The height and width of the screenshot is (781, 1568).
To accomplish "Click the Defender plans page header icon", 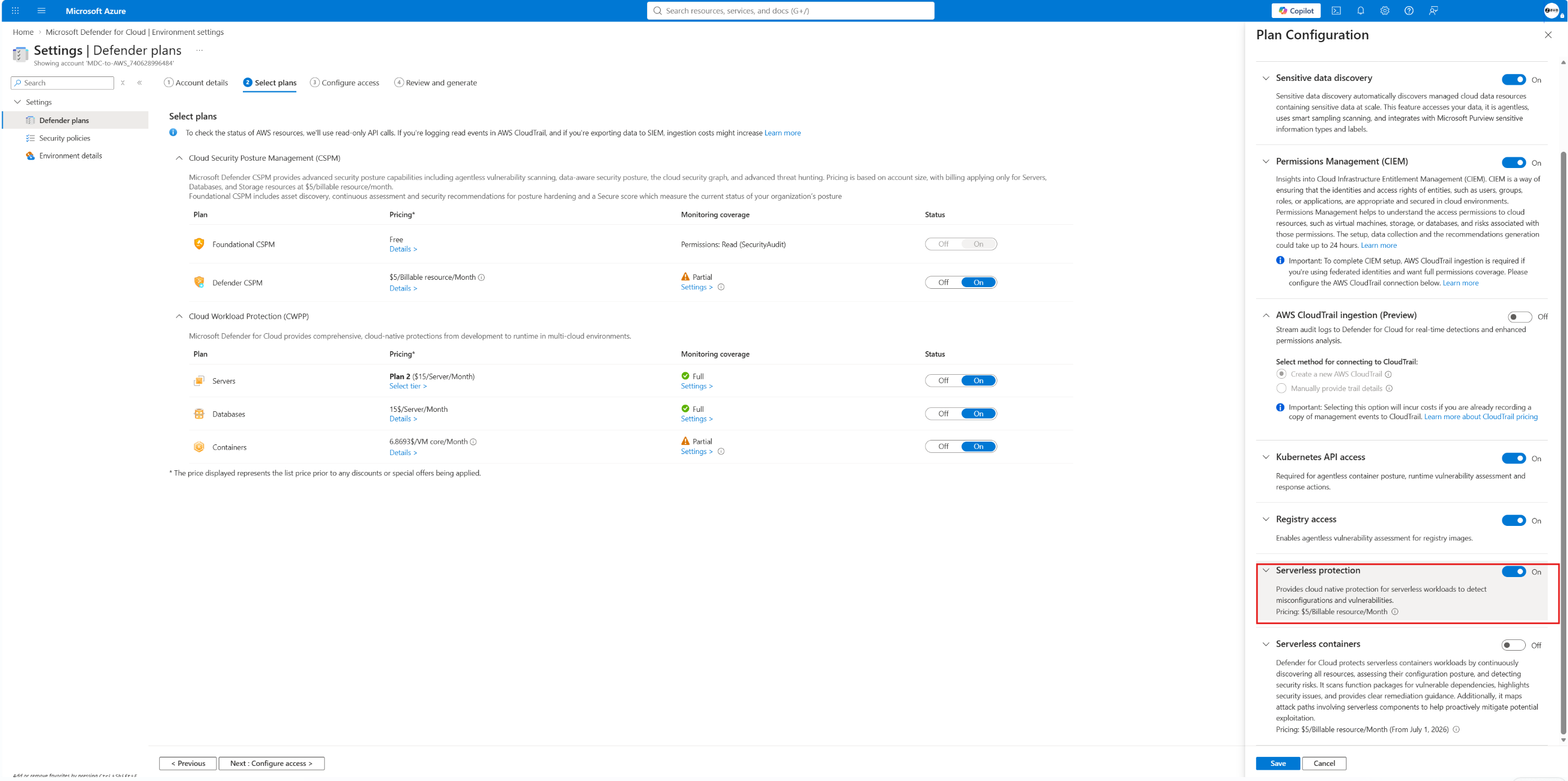I will click(x=20, y=54).
